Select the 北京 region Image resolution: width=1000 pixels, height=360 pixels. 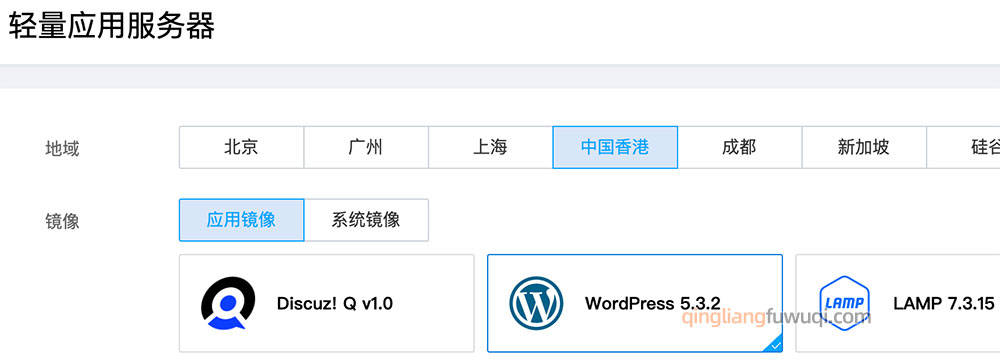click(x=241, y=147)
